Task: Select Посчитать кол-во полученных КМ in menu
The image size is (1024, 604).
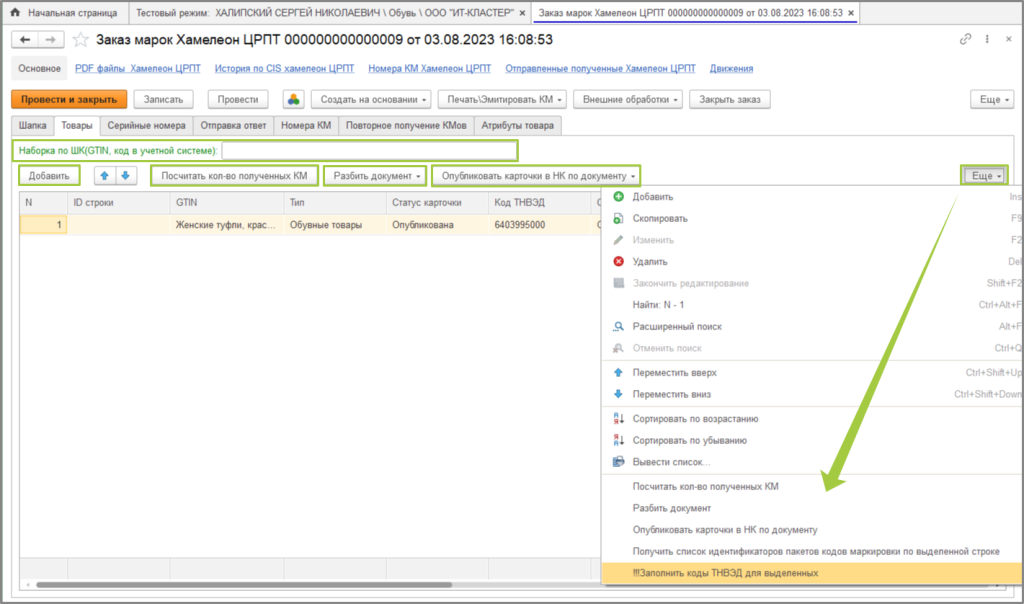Action: click(x=812, y=486)
